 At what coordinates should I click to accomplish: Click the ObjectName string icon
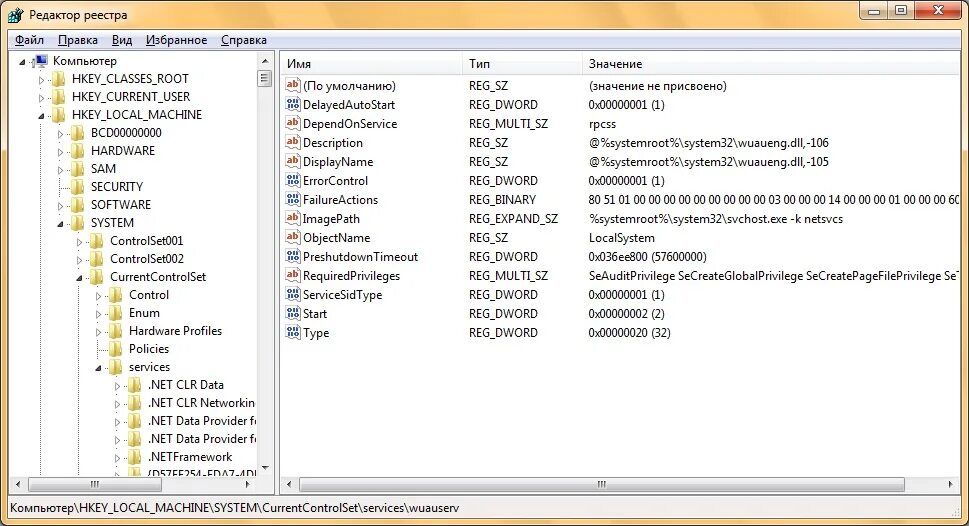point(293,237)
